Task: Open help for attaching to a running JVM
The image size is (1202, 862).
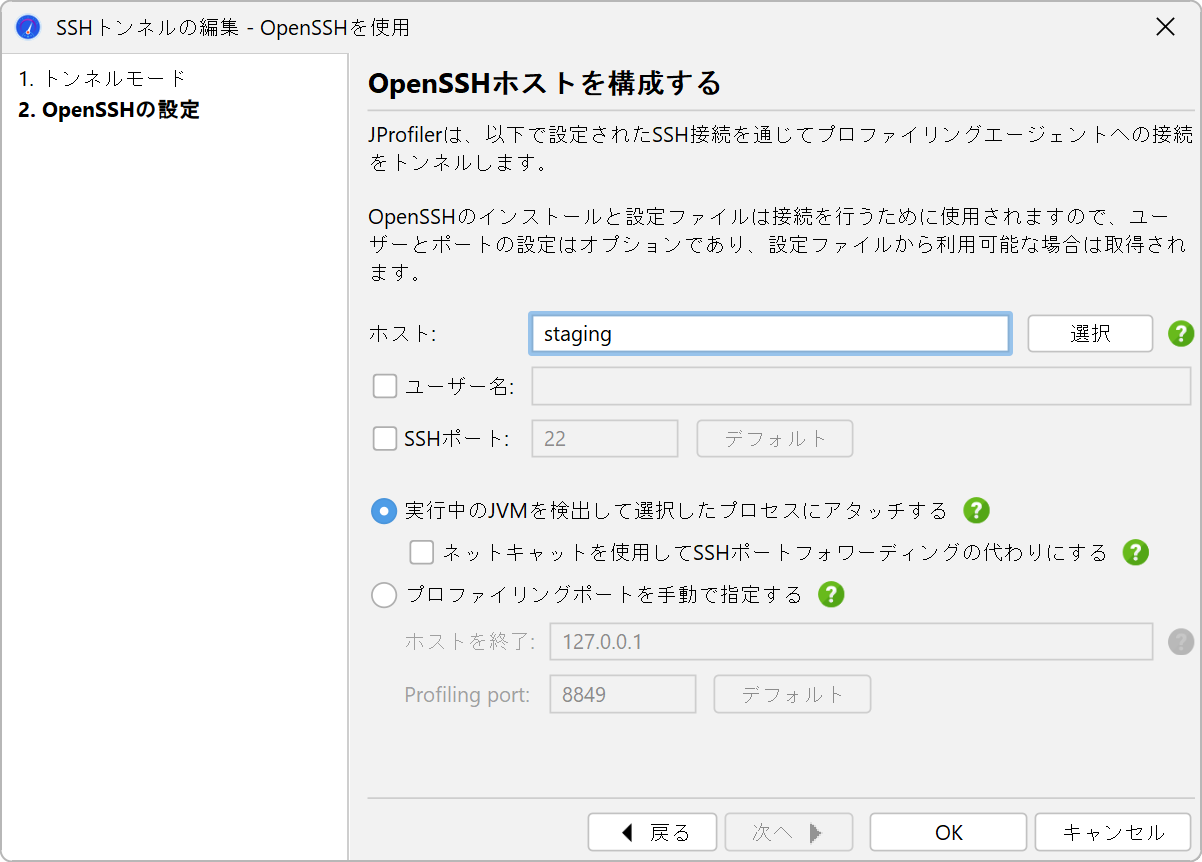Action: tap(976, 511)
